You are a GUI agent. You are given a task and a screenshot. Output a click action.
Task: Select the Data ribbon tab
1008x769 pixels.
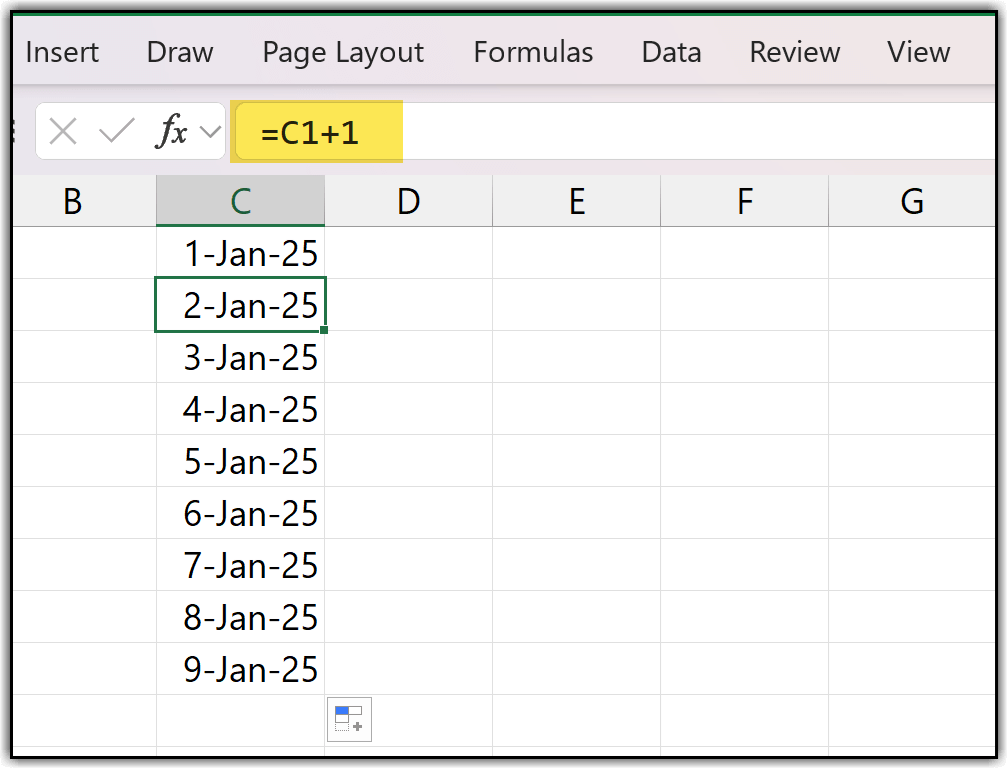(671, 52)
